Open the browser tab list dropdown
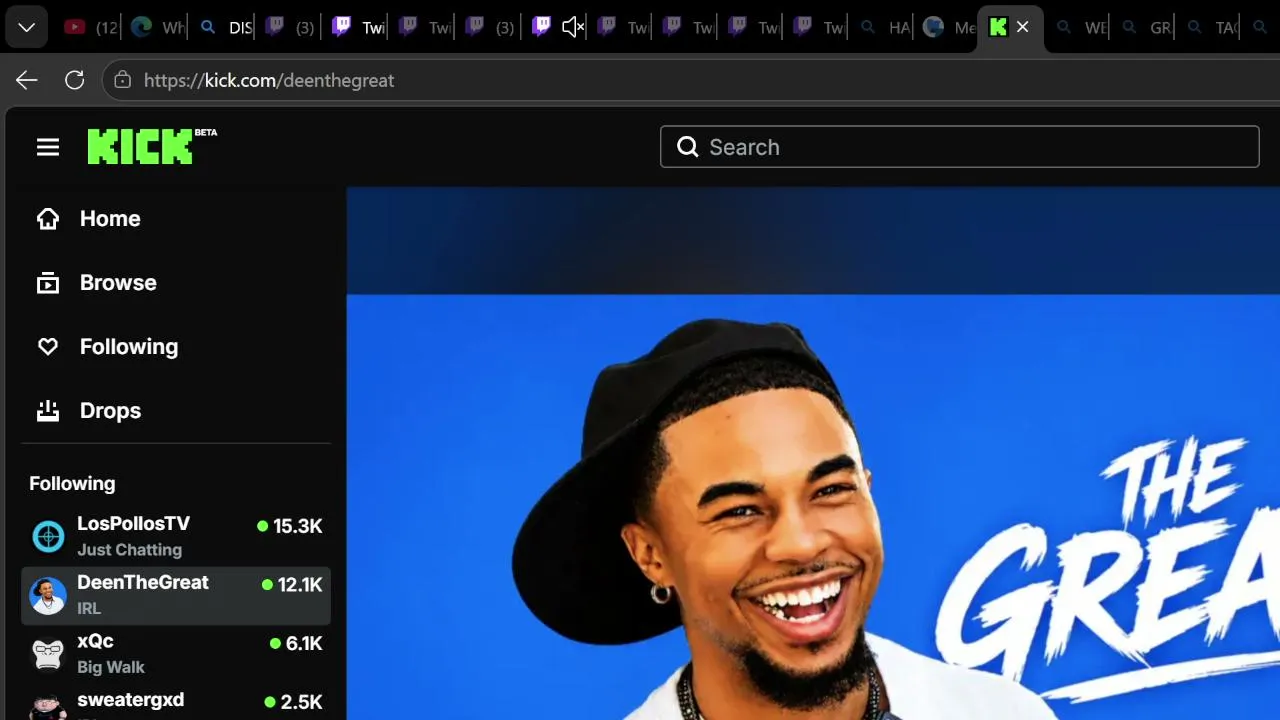This screenshot has height=720, width=1280. click(27, 27)
